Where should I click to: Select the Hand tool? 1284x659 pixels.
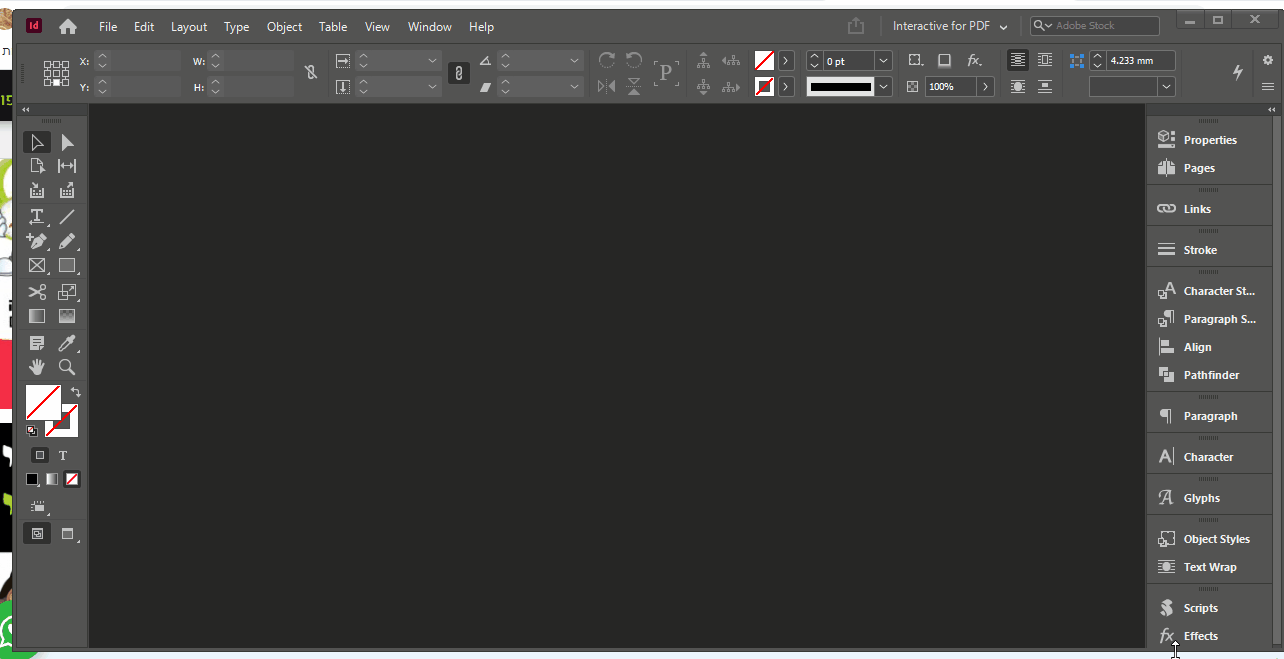pos(37,367)
